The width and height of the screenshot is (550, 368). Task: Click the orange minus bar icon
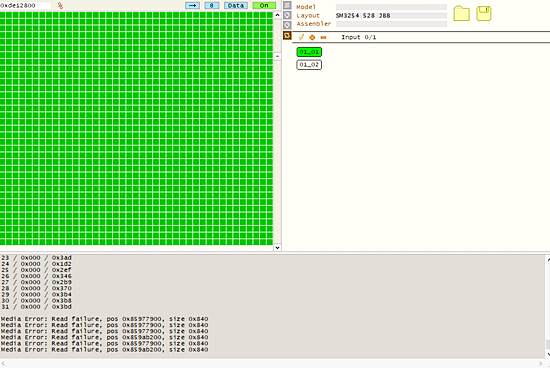(x=323, y=37)
